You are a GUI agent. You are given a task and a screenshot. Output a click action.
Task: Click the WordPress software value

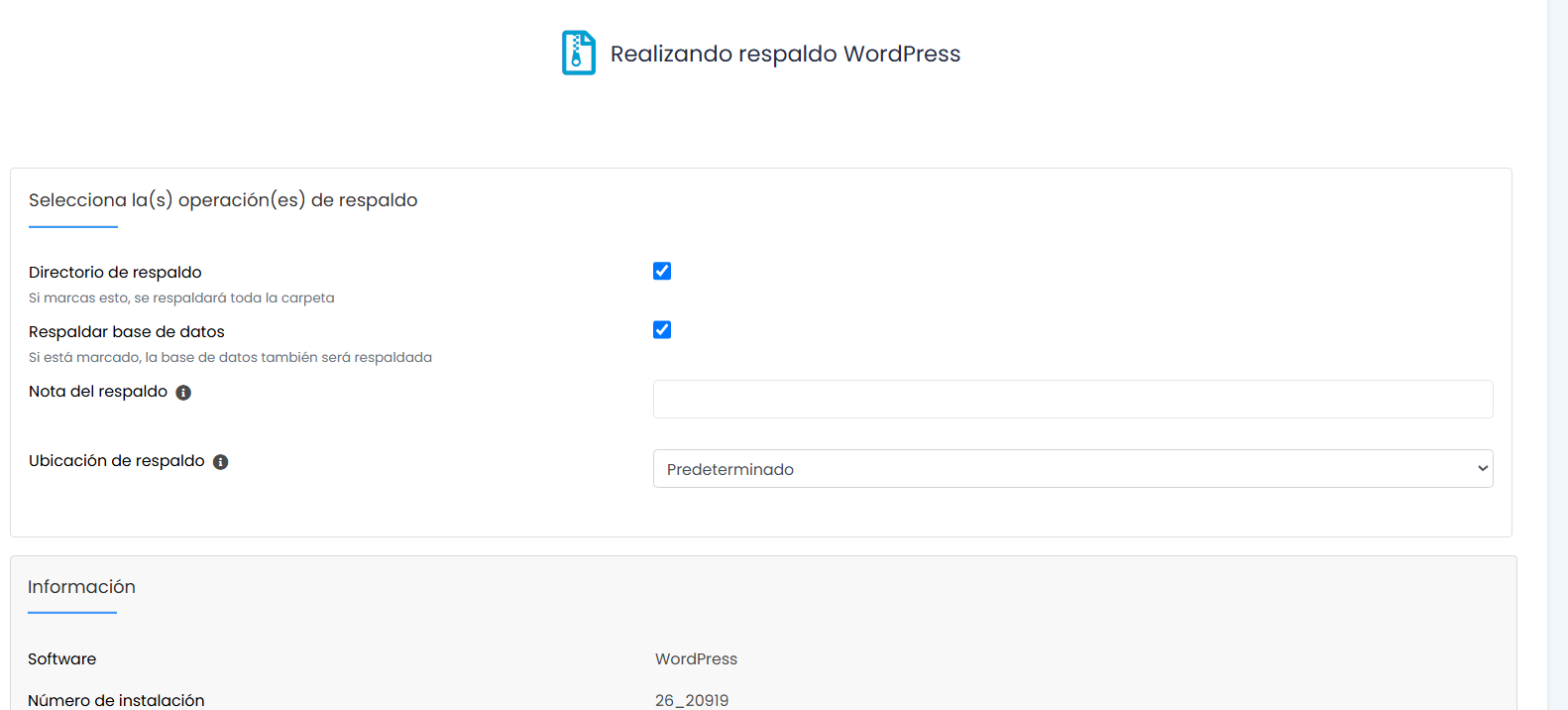coord(696,659)
